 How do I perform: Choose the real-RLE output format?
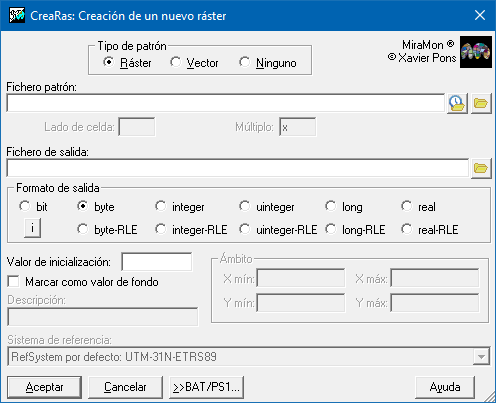click(430, 229)
